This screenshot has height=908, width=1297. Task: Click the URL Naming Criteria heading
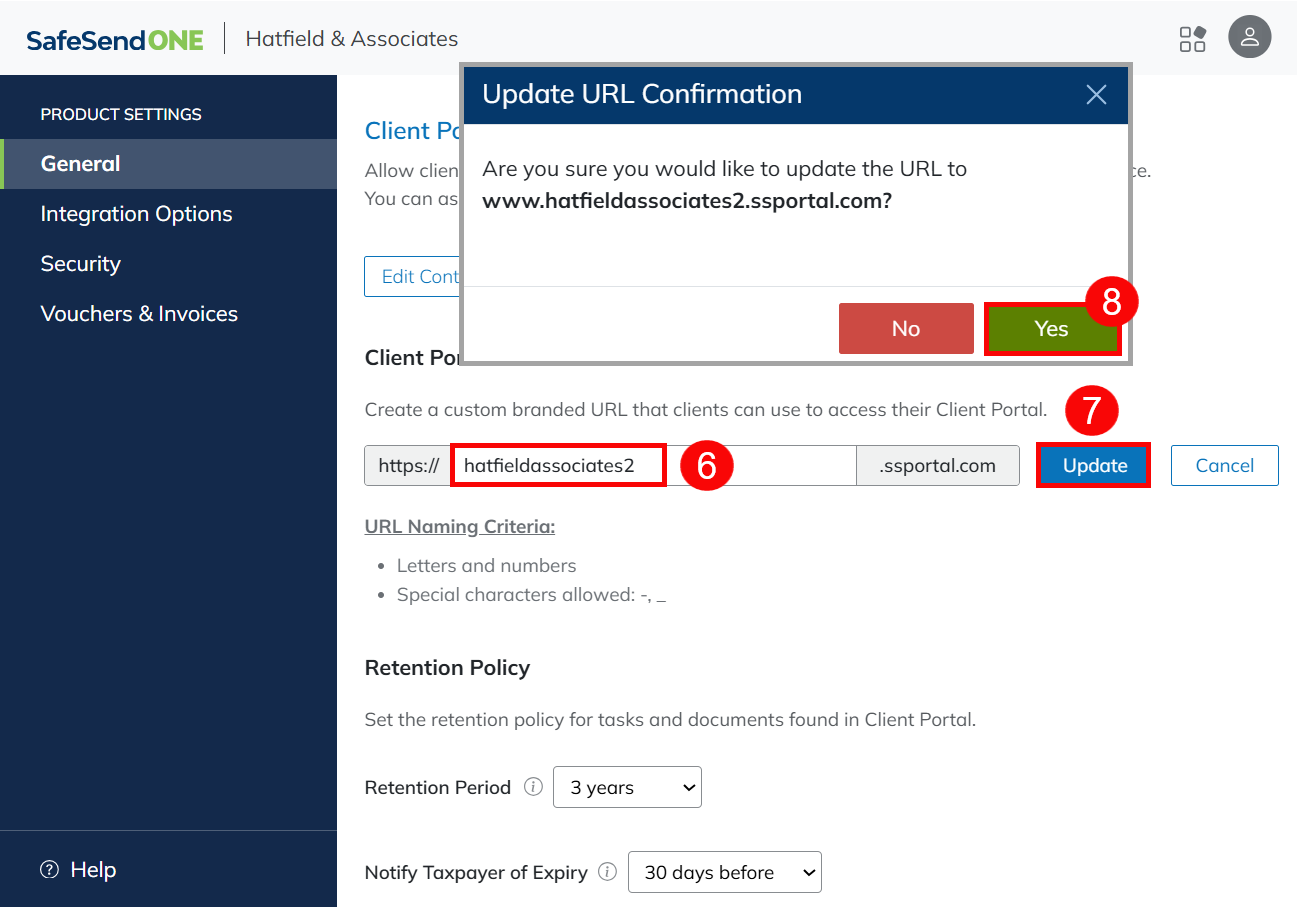tap(459, 526)
